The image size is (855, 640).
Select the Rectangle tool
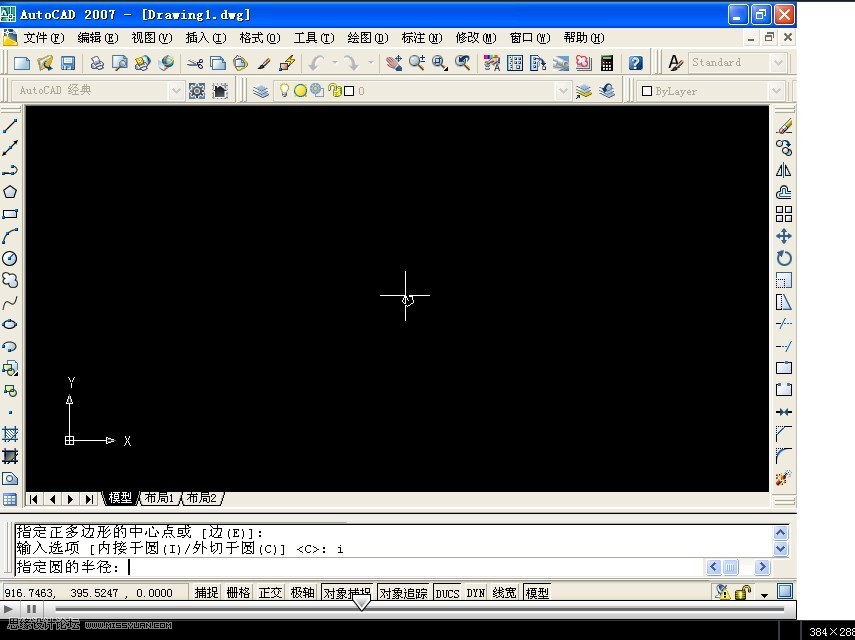(x=12, y=212)
